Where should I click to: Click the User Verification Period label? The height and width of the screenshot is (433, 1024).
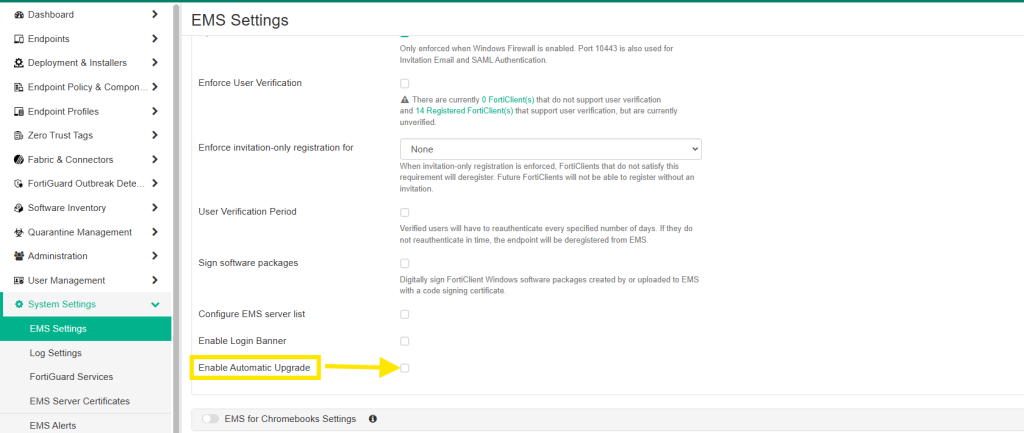pos(247,212)
